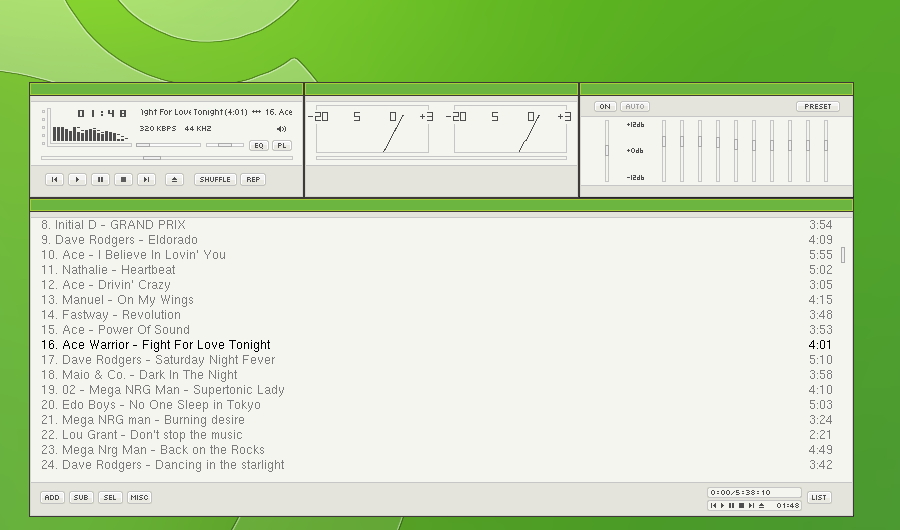Image resolution: width=900 pixels, height=530 pixels.
Task: Click the spectrum analyzer visualization
Action: pyautogui.click(x=90, y=134)
